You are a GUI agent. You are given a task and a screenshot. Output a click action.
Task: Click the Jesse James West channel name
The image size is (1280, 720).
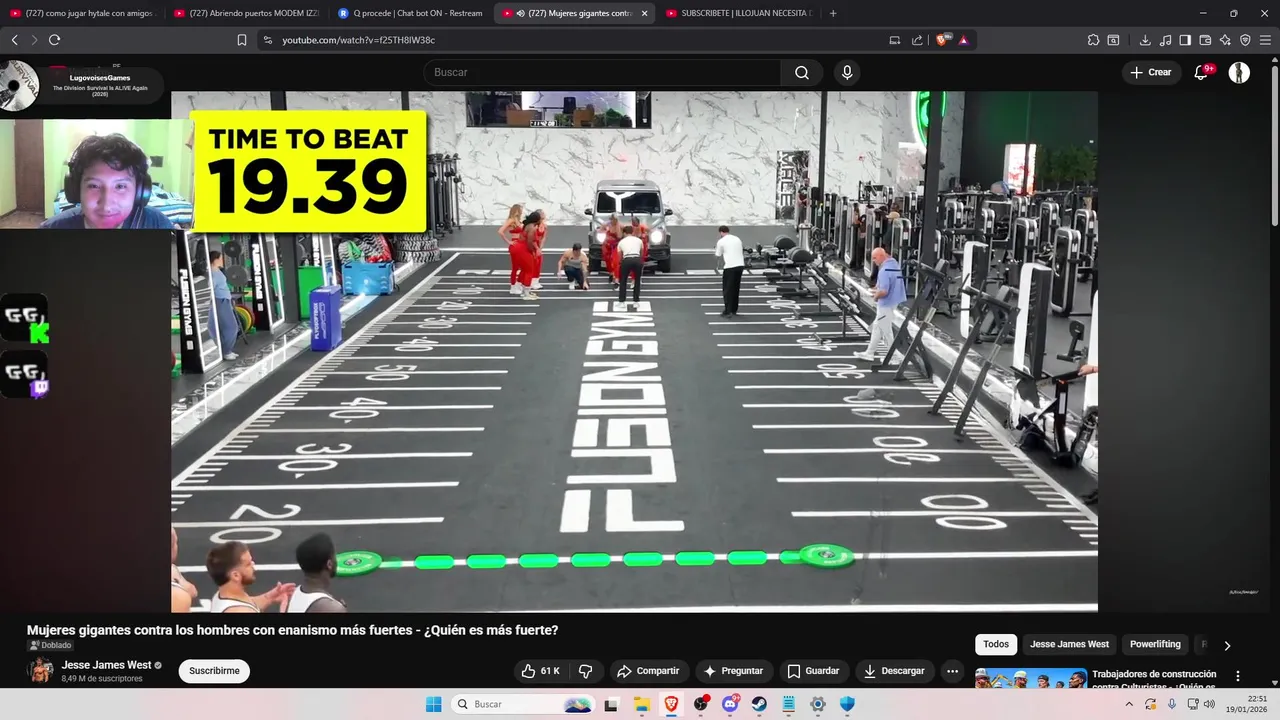point(106,665)
